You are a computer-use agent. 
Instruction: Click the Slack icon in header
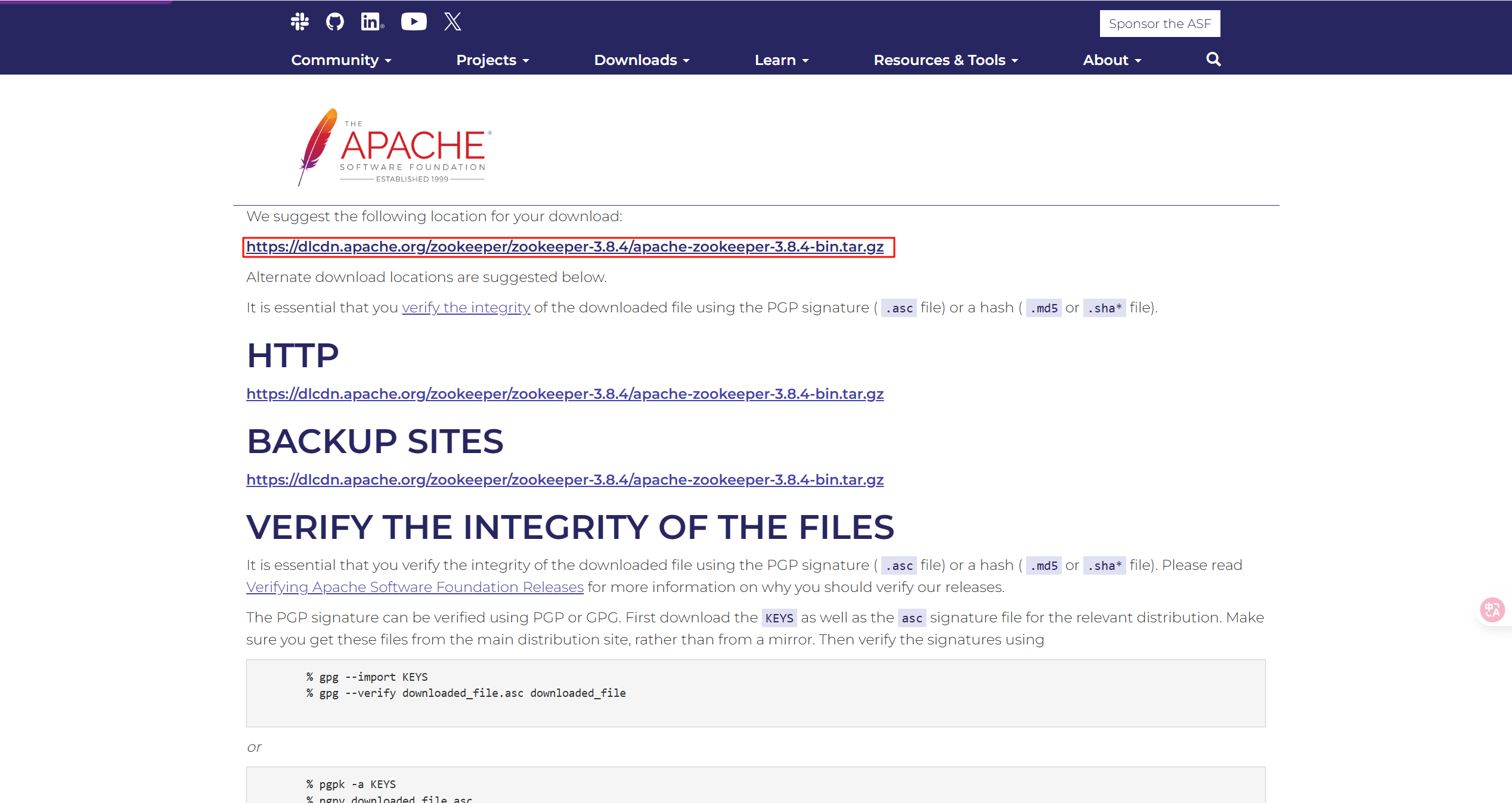299,22
